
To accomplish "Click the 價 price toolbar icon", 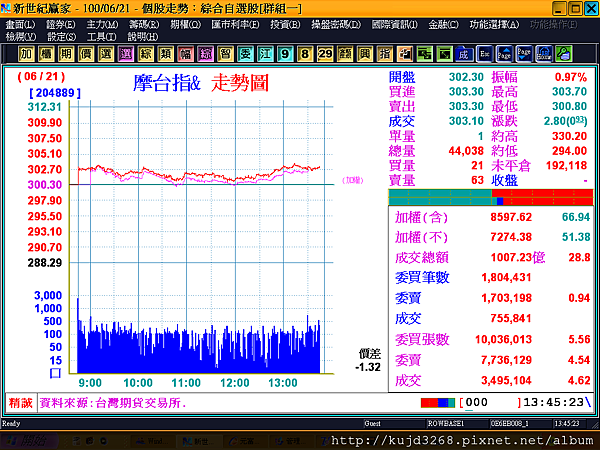I will tap(86, 54).
